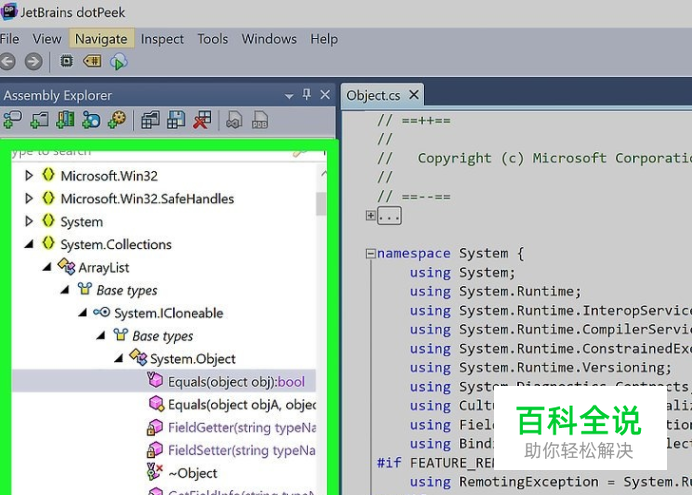Image resolution: width=692 pixels, height=495 pixels.
Task: Click the Assembly Explorer vertical scrollbar thumb
Action: click(x=321, y=203)
